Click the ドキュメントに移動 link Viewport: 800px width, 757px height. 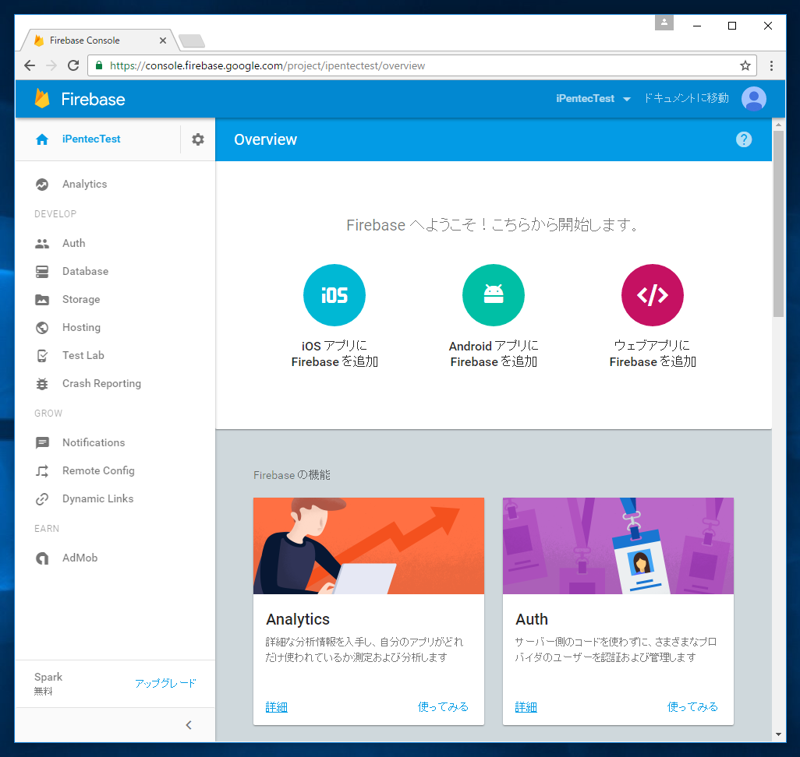pos(686,98)
